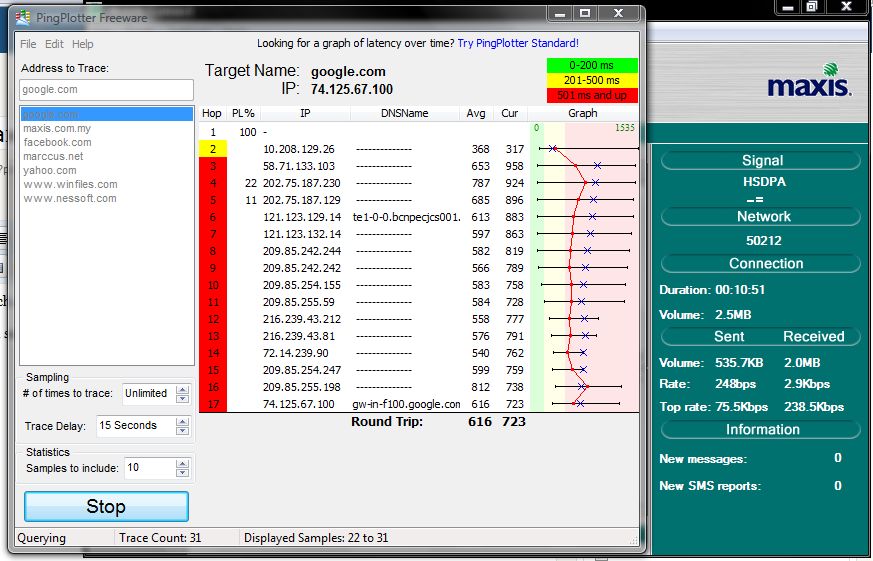
Task: Click the PingPlotter app icon in title bar
Action: pos(23,18)
